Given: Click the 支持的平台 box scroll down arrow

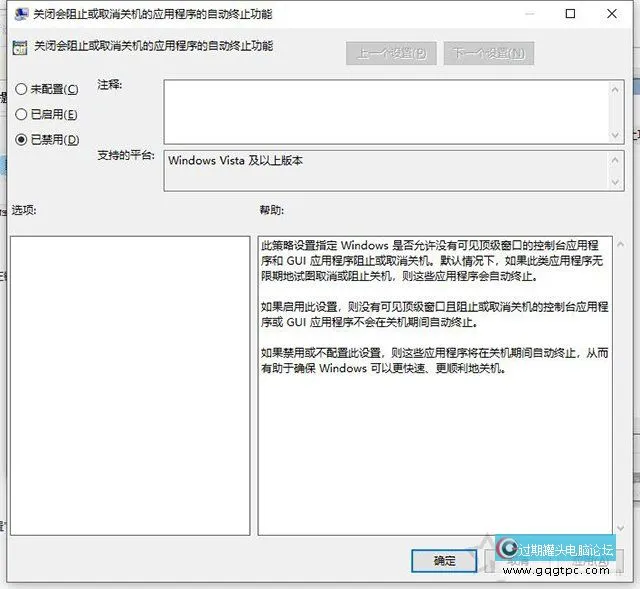Looking at the screenshot, I should 615,182.
